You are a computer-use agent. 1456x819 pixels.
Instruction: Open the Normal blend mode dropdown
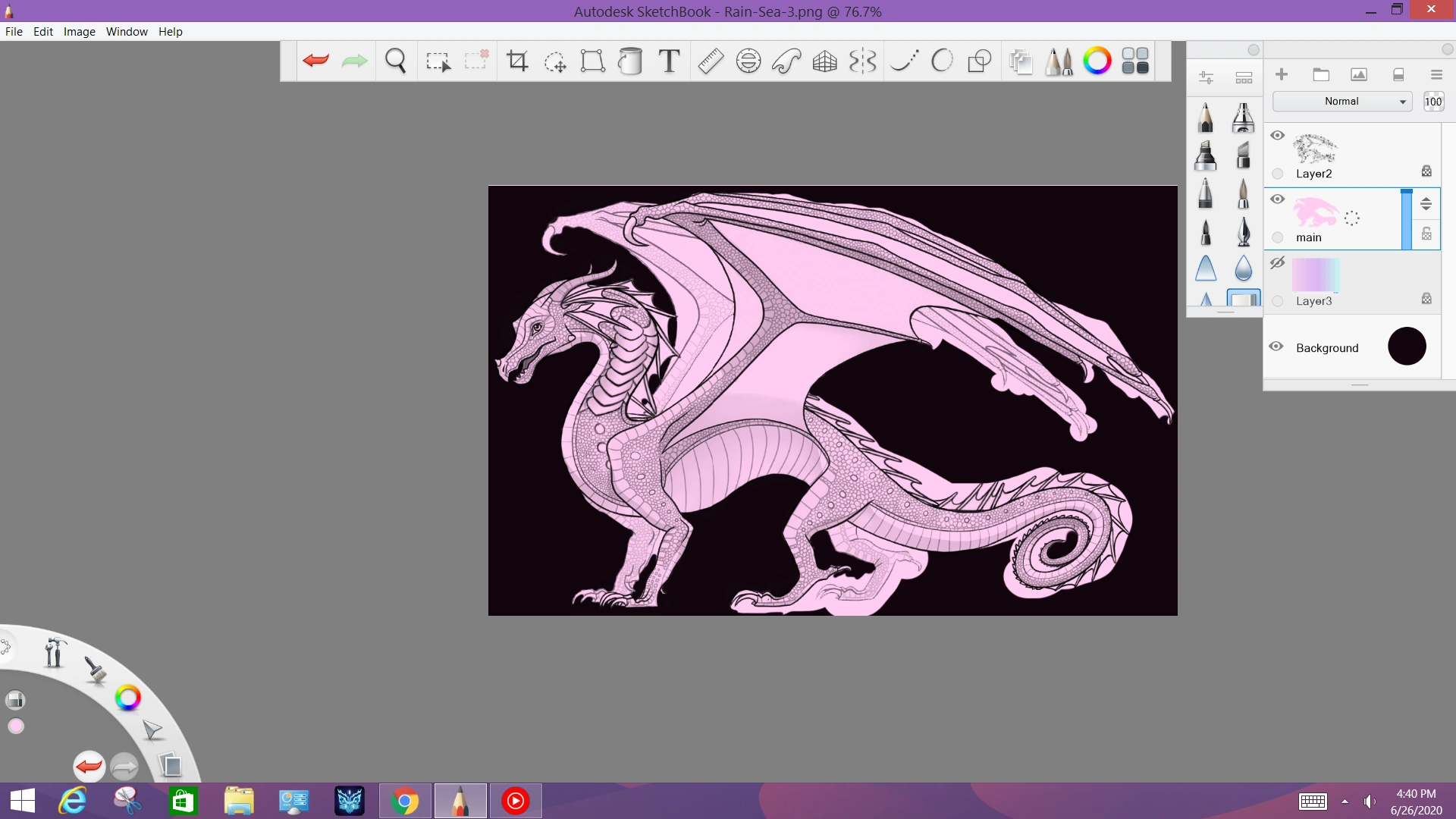point(1342,101)
